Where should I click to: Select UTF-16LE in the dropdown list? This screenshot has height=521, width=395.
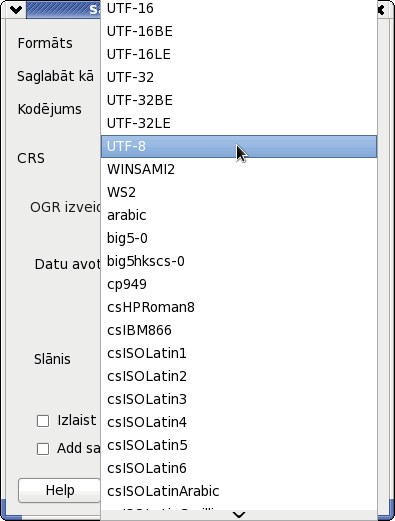coord(239,55)
